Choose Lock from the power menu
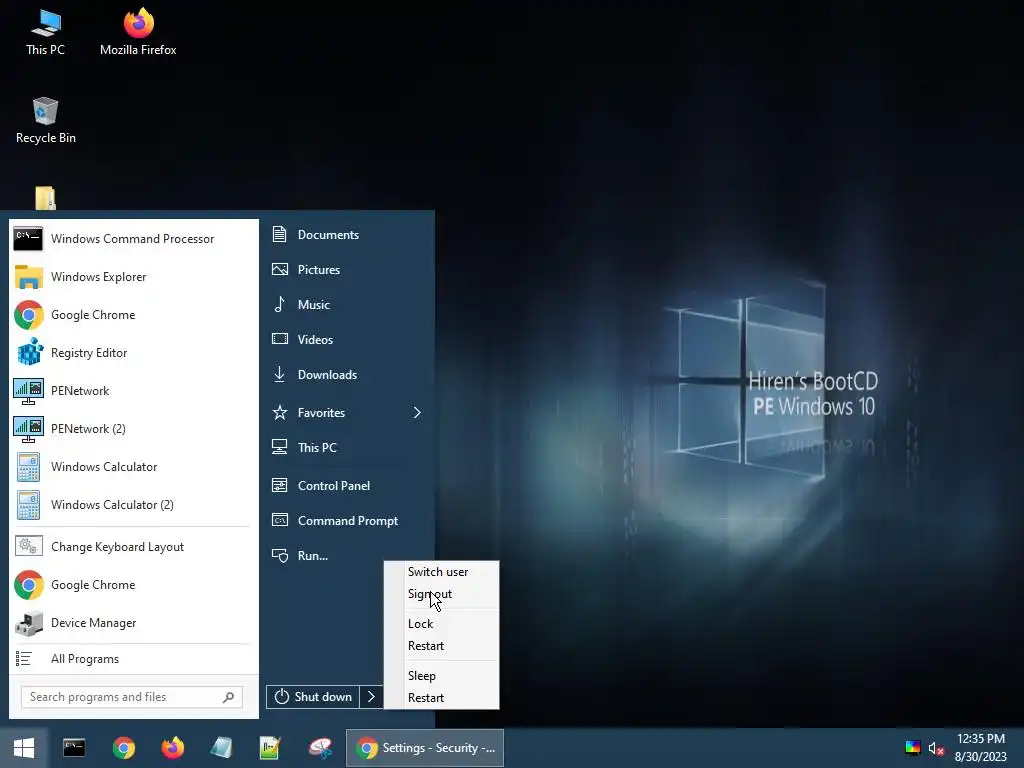1024x768 pixels. tap(441, 624)
